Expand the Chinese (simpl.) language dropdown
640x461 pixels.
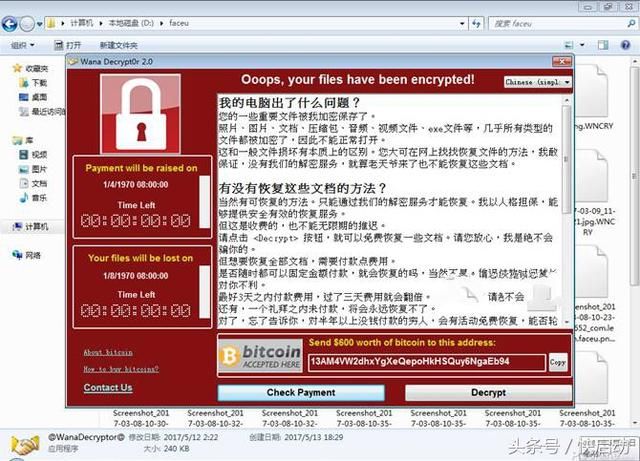538,82
